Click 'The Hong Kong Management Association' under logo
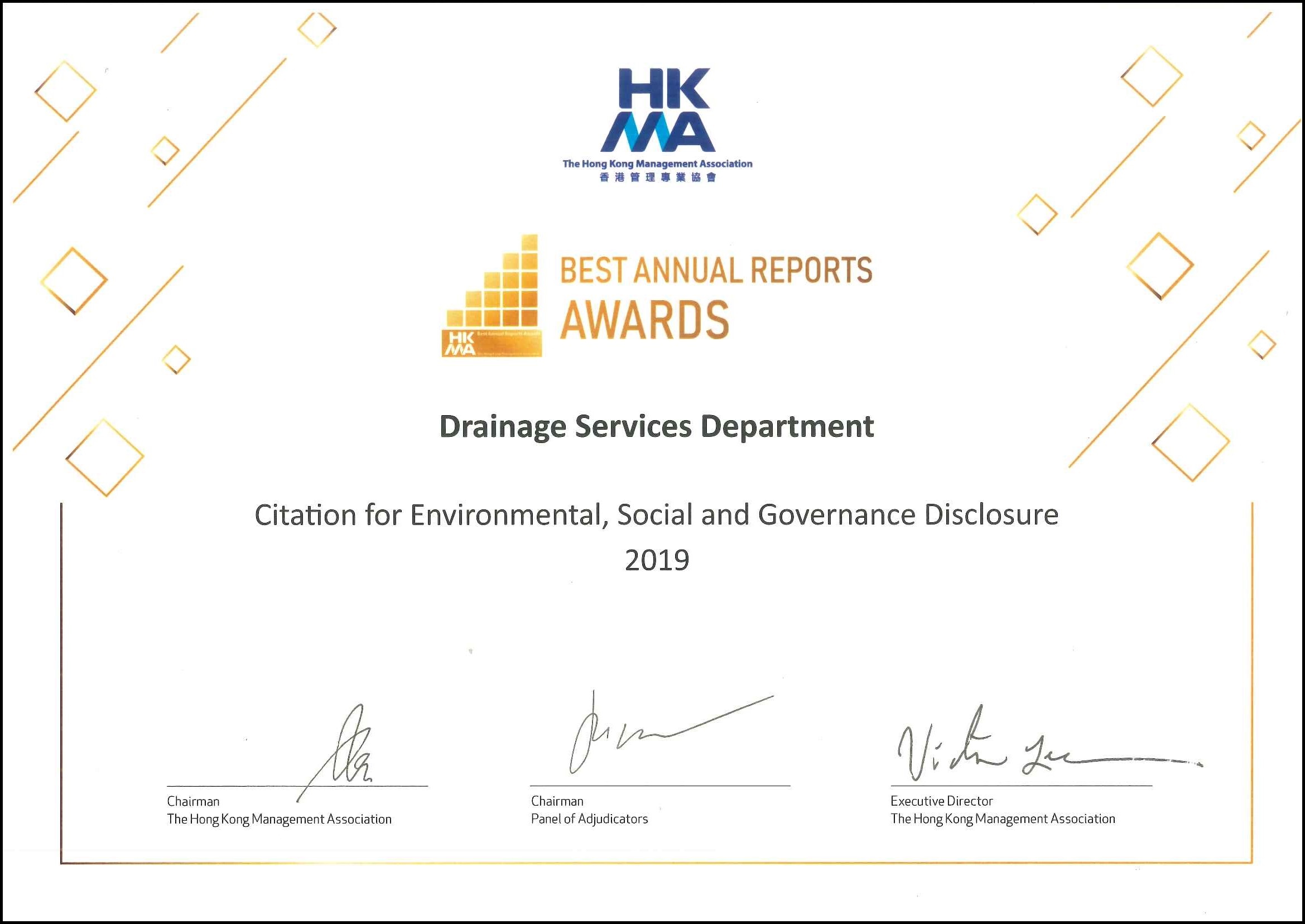1305x924 pixels. pyautogui.click(x=657, y=164)
